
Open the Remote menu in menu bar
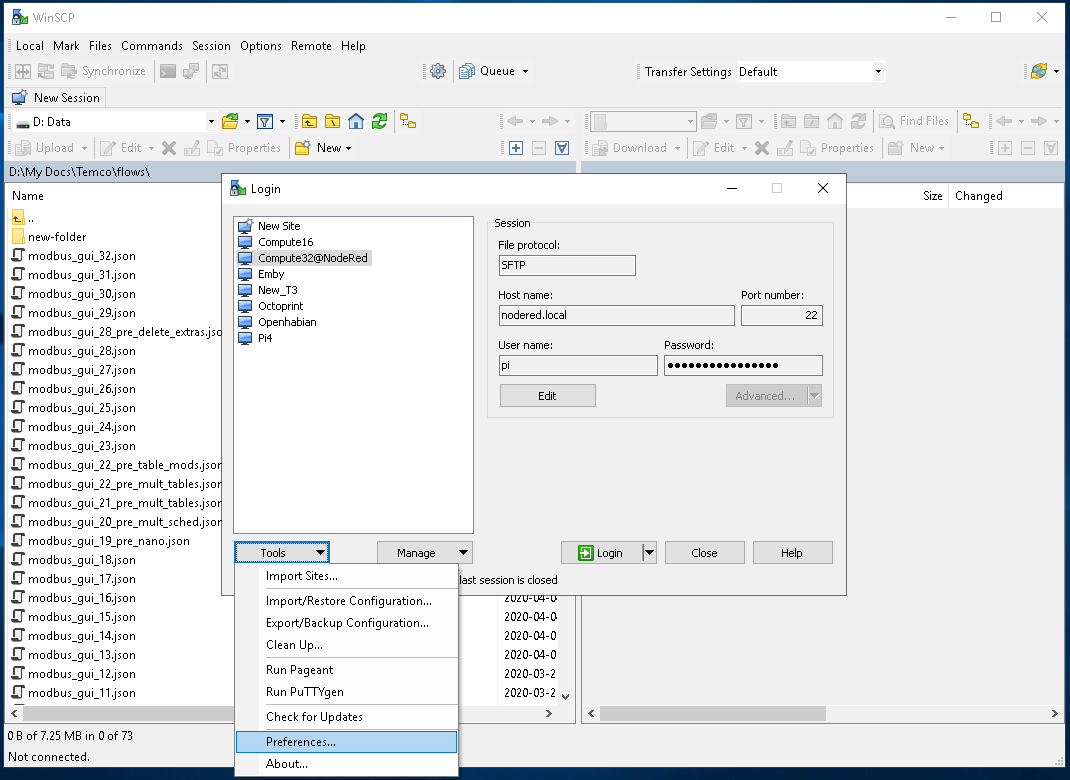pyautogui.click(x=311, y=46)
